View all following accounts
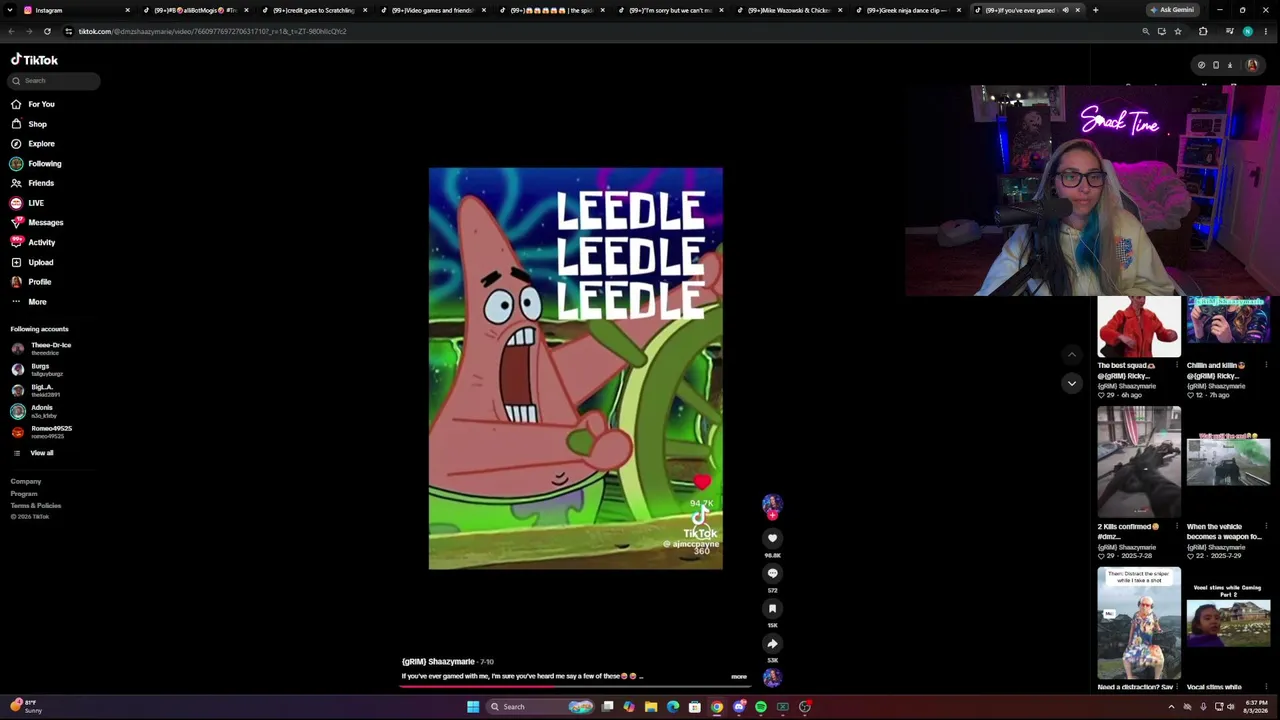Screen dimensions: 1280x720 tap(33, 453)
